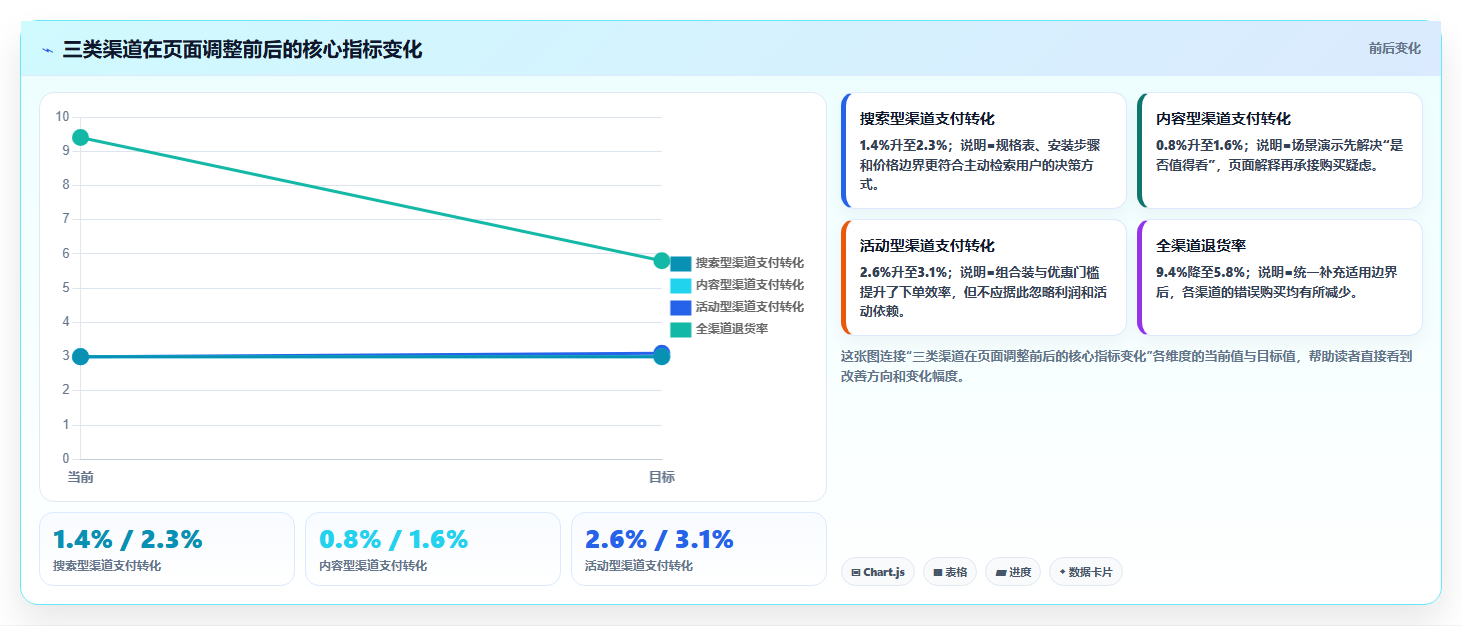The height and width of the screenshot is (626, 1462).
Task: Click the 当前 x-axis label
Action: pyautogui.click(x=81, y=477)
